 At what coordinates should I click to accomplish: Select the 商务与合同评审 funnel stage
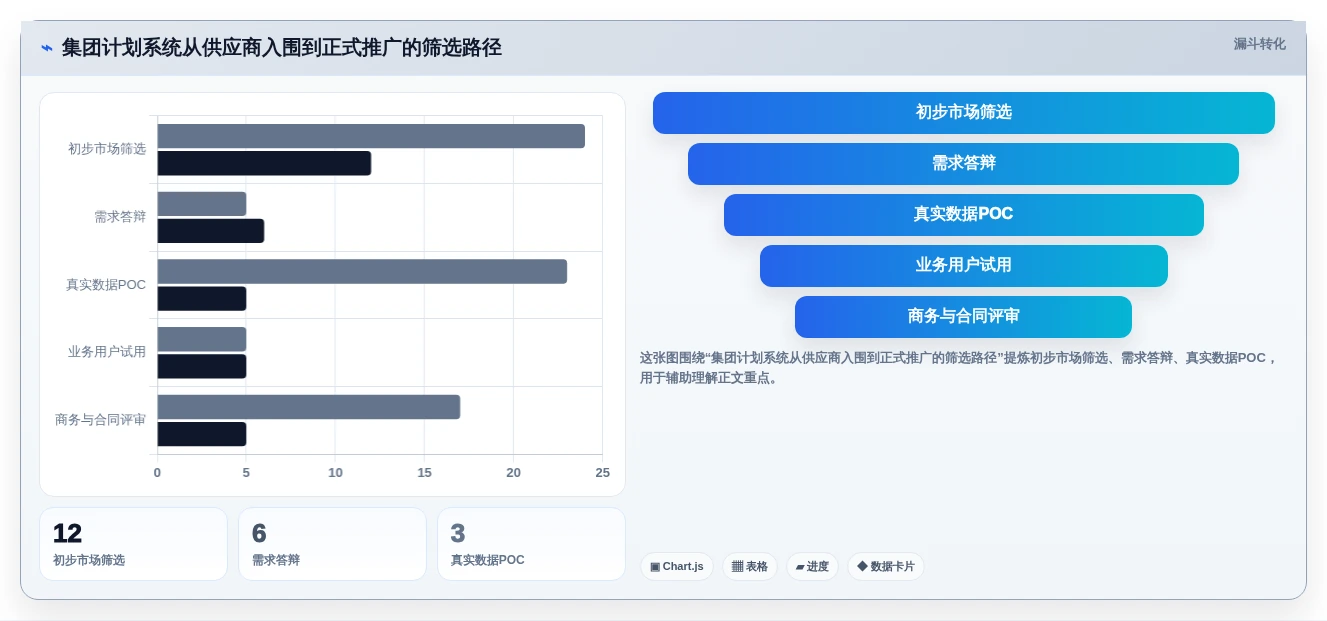tap(964, 317)
